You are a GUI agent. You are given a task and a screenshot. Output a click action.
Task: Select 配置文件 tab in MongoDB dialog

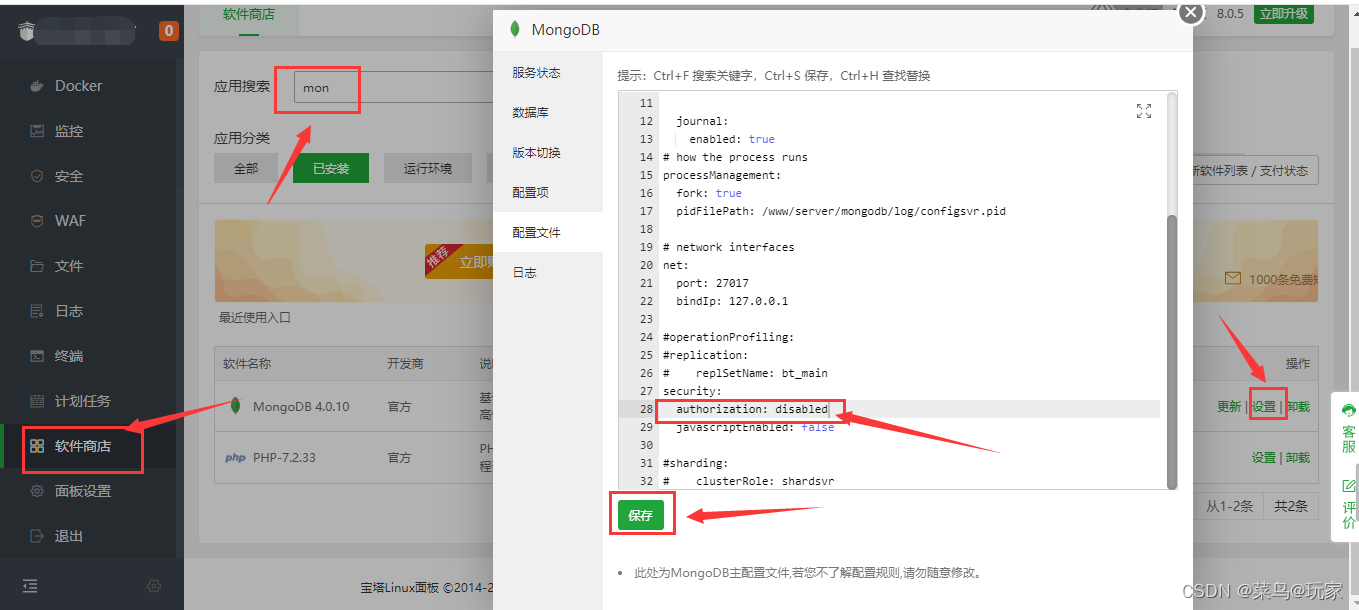pos(548,232)
